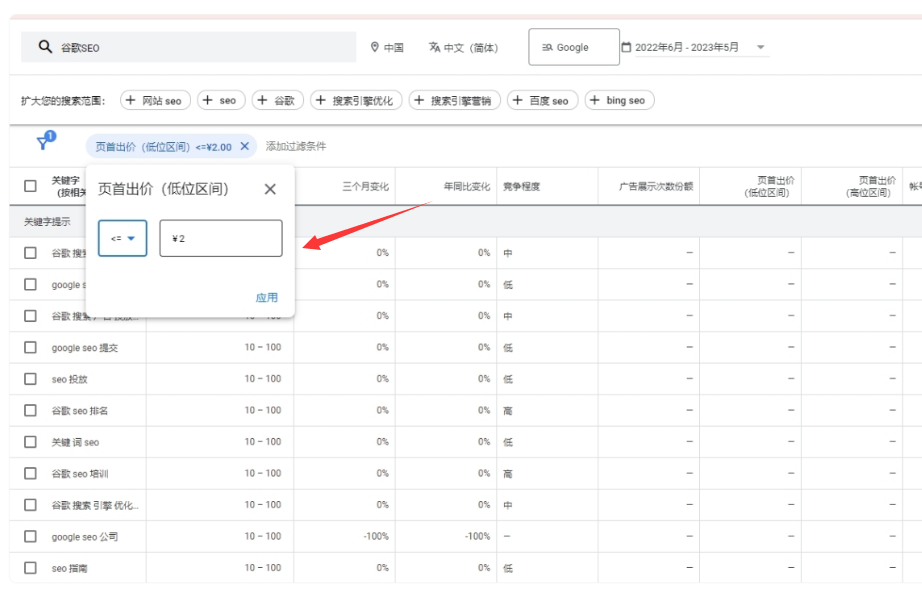922x599 pixels.
Task: Click the calendar icon by date range
Action: tap(626, 47)
